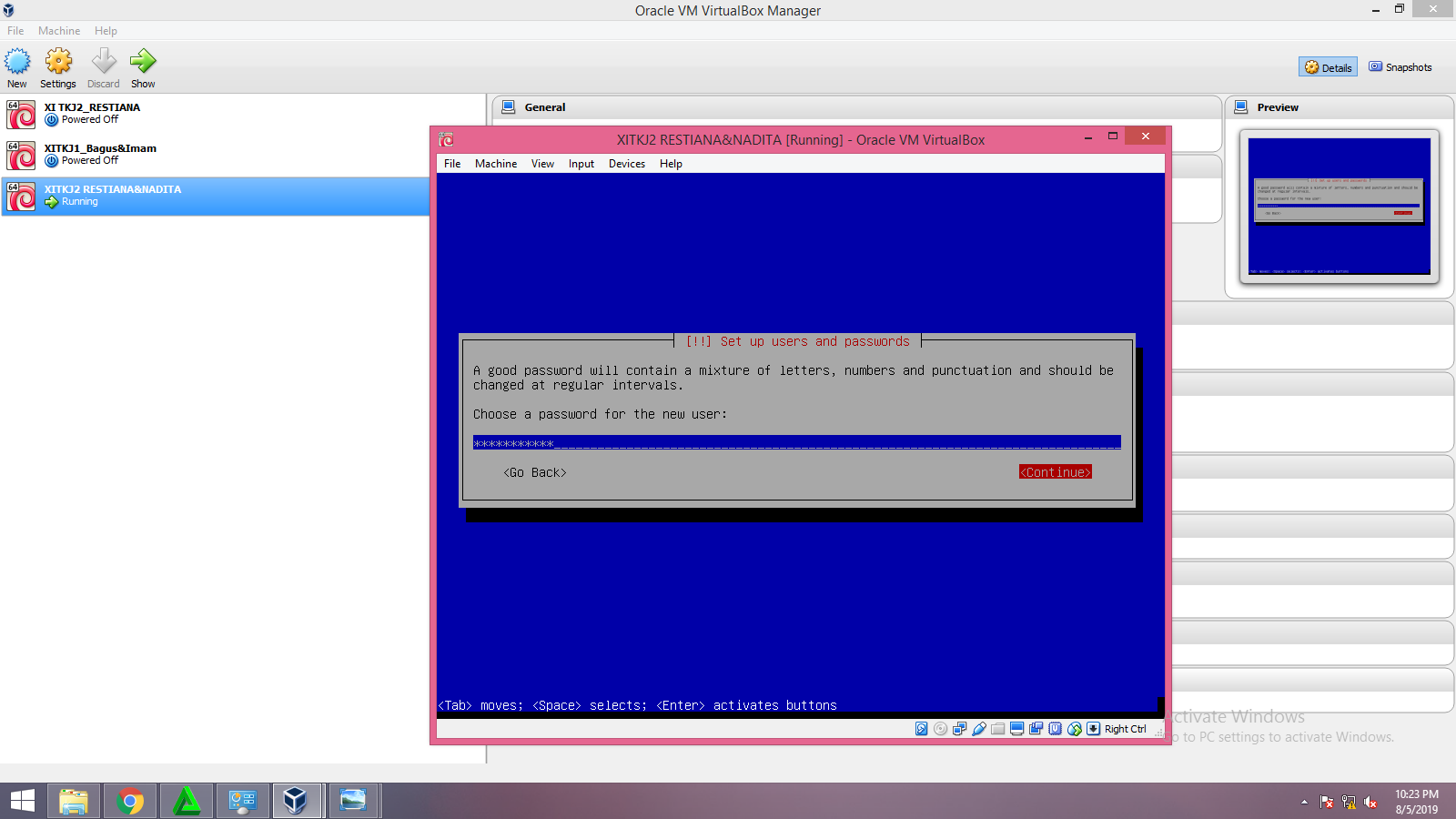This screenshot has width=1456, height=819.
Task: Maximize the running VM window
Action: tap(1112, 136)
